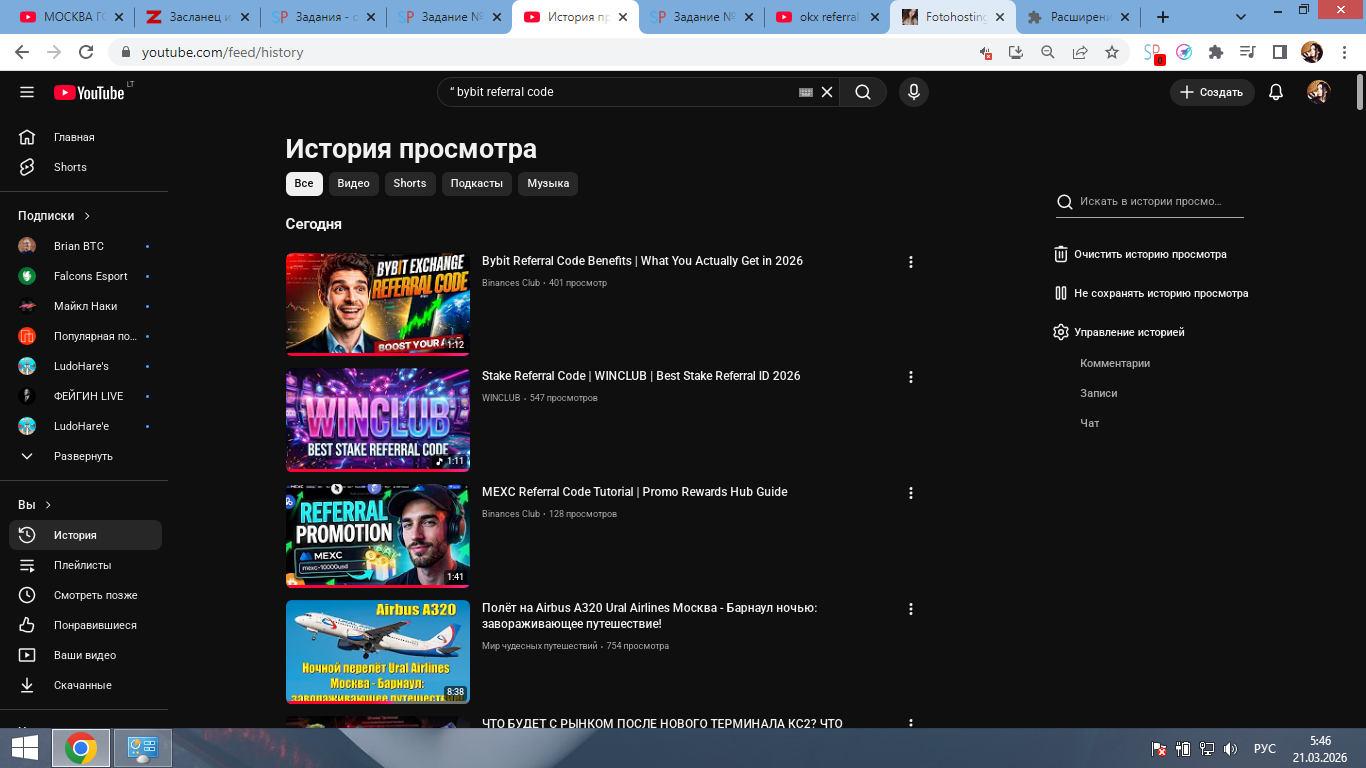Open Chrome three-dot menu
This screenshot has width=1366, height=768.
(x=1343, y=52)
